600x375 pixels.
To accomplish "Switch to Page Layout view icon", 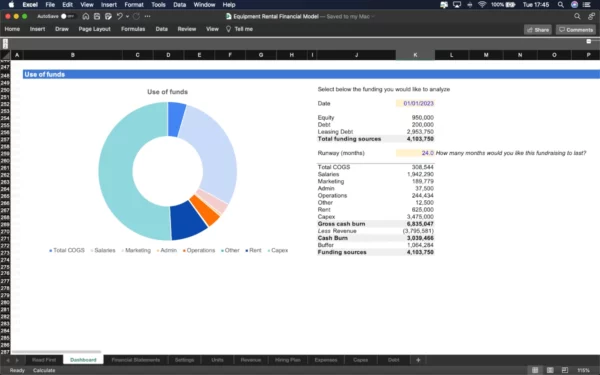I will pos(550,370).
